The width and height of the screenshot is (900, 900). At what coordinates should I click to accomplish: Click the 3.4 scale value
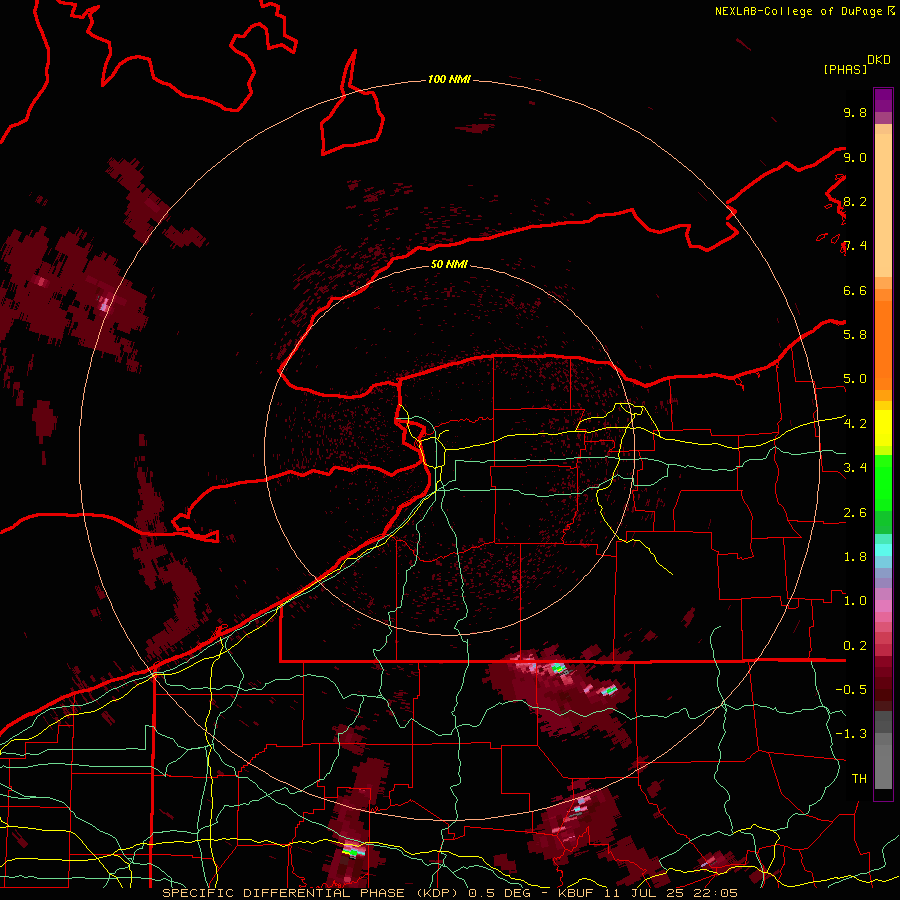(x=855, y=467)
